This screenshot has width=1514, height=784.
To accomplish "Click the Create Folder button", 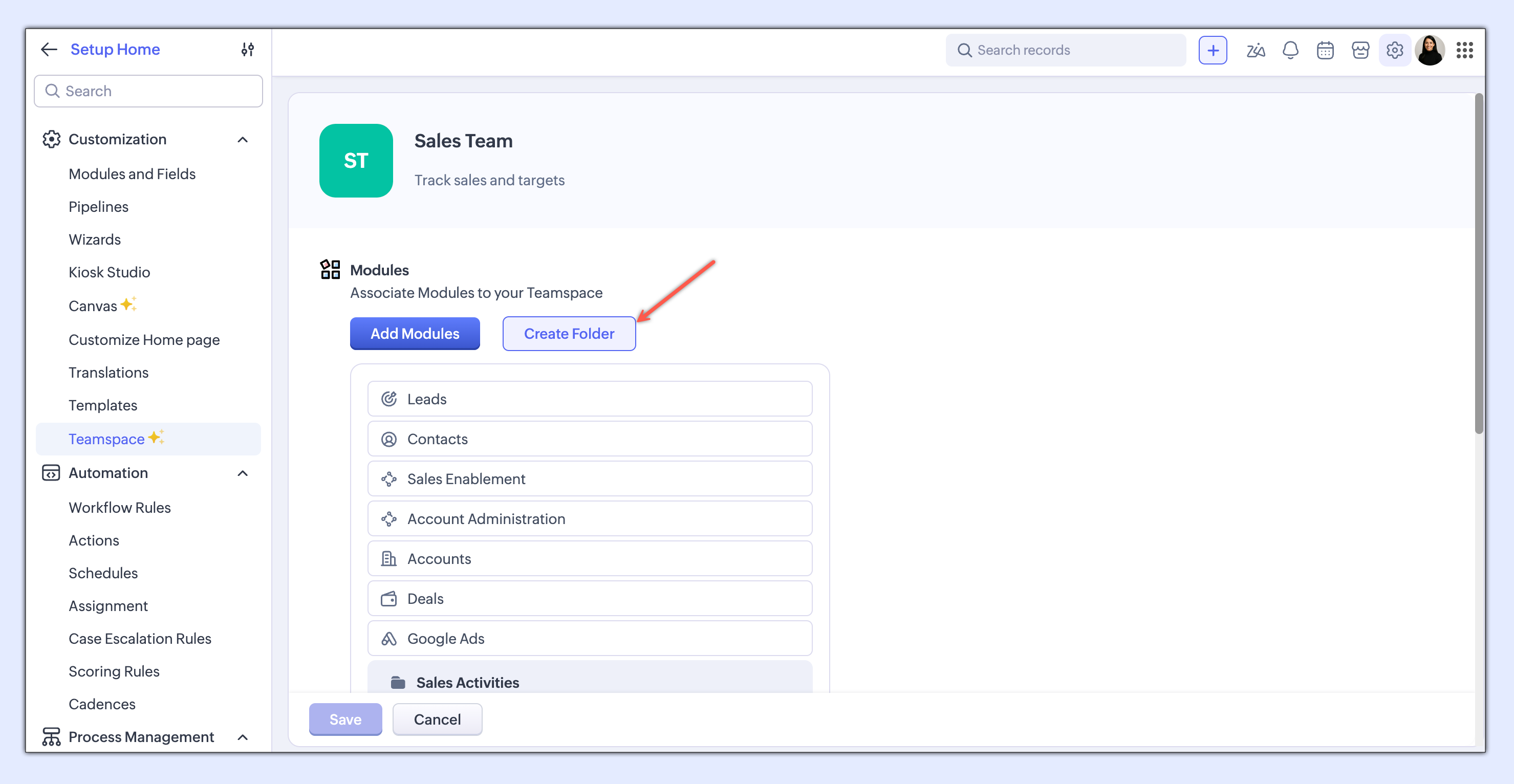I will pyautogui.click(x=568, y=334).
